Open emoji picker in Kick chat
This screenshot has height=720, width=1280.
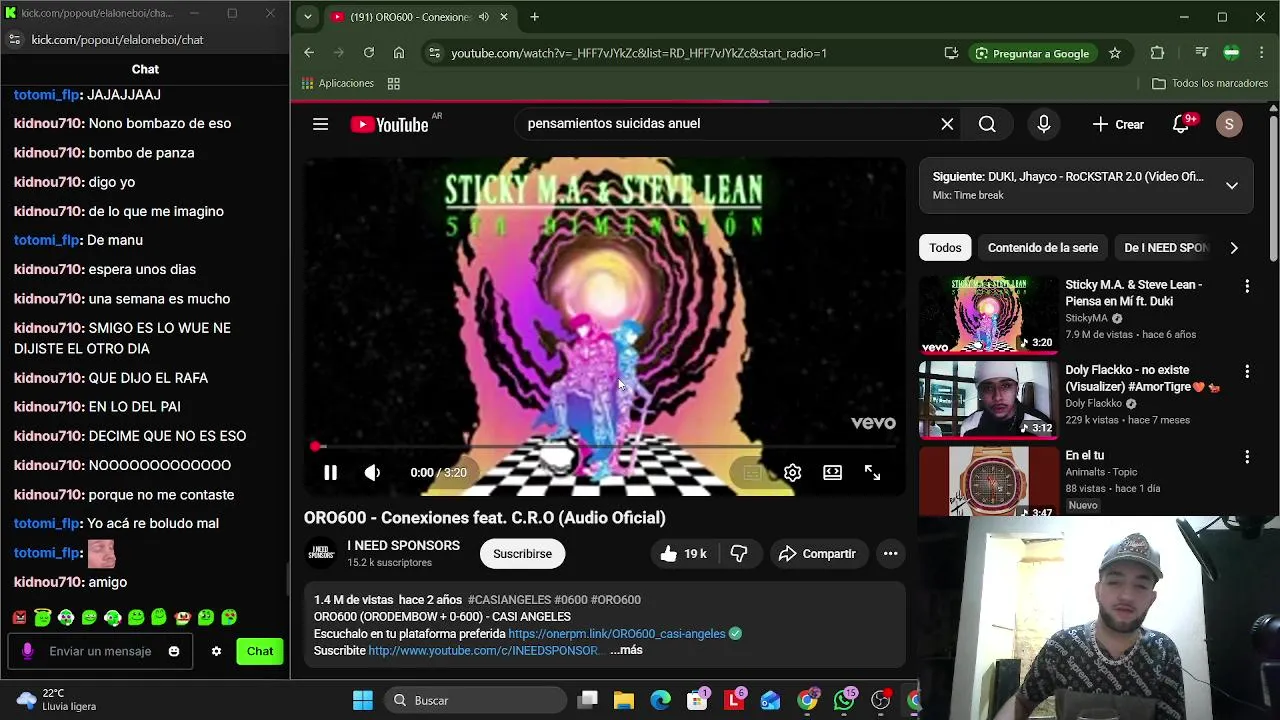pyautogui.click(x=174, y=651)
